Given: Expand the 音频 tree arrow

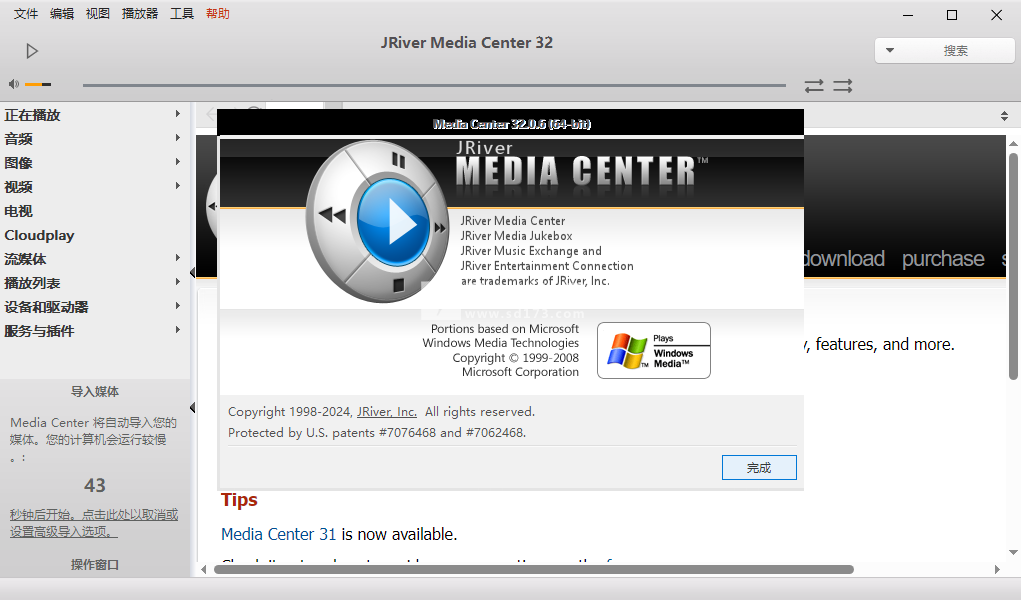Looking at the screenshot, I should [x=178, y=138].
